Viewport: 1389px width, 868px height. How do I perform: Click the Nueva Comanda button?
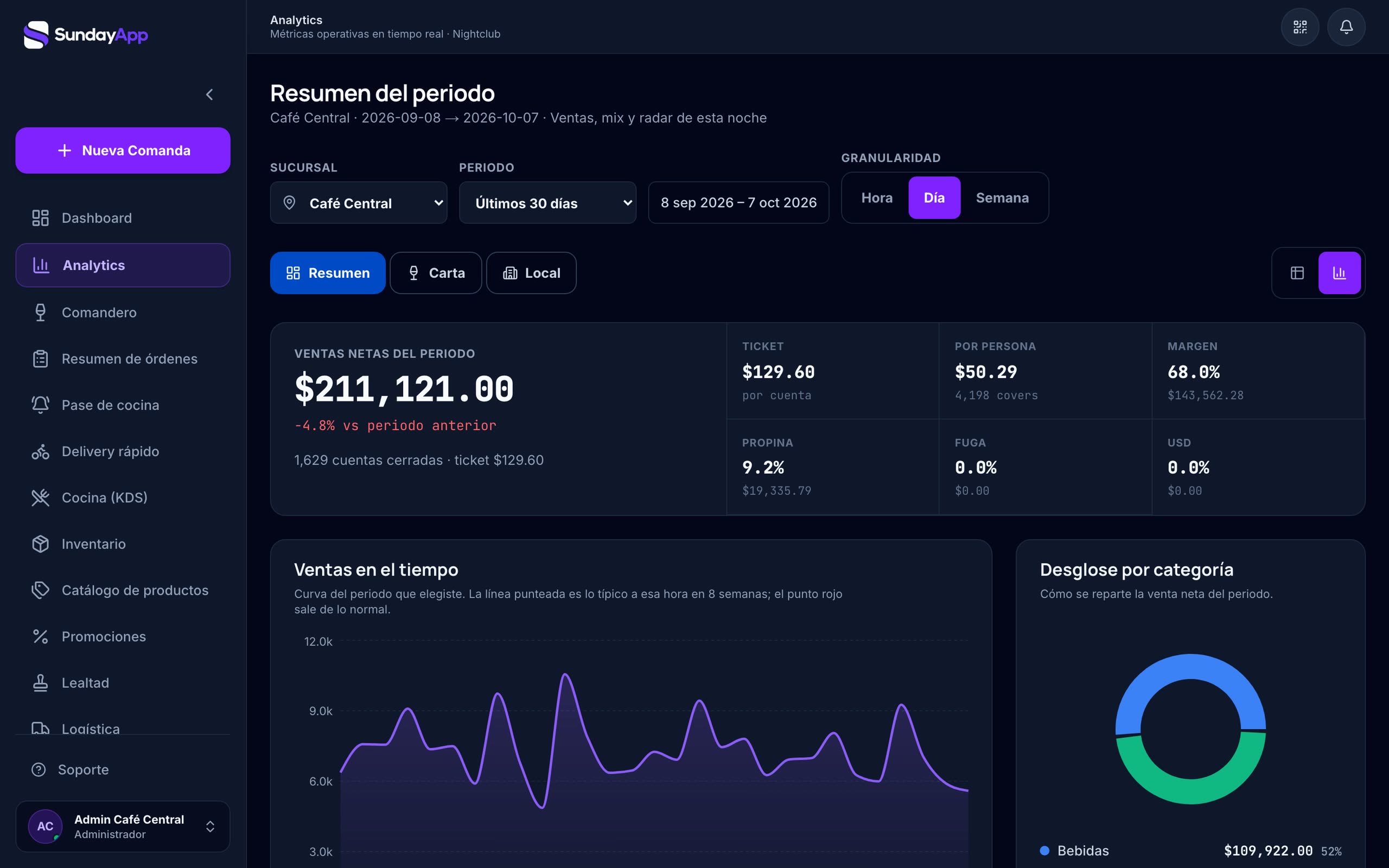123,150
